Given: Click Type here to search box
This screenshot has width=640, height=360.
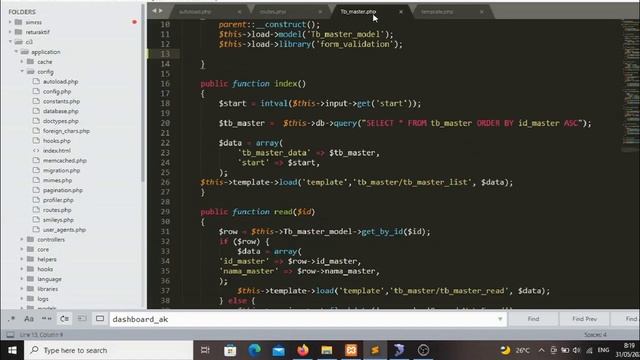Looking at the screenshot, I should [x=109, y=350].
